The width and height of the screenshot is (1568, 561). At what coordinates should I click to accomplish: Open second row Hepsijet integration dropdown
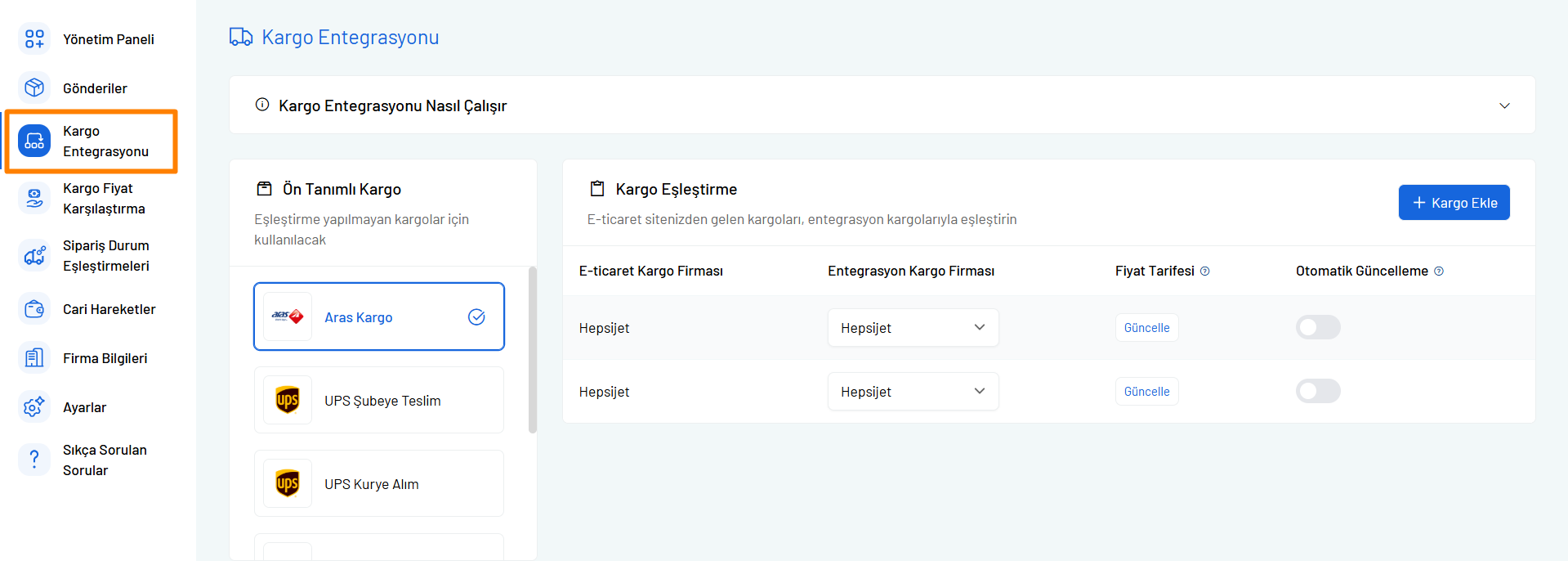[x=913, y=392]
